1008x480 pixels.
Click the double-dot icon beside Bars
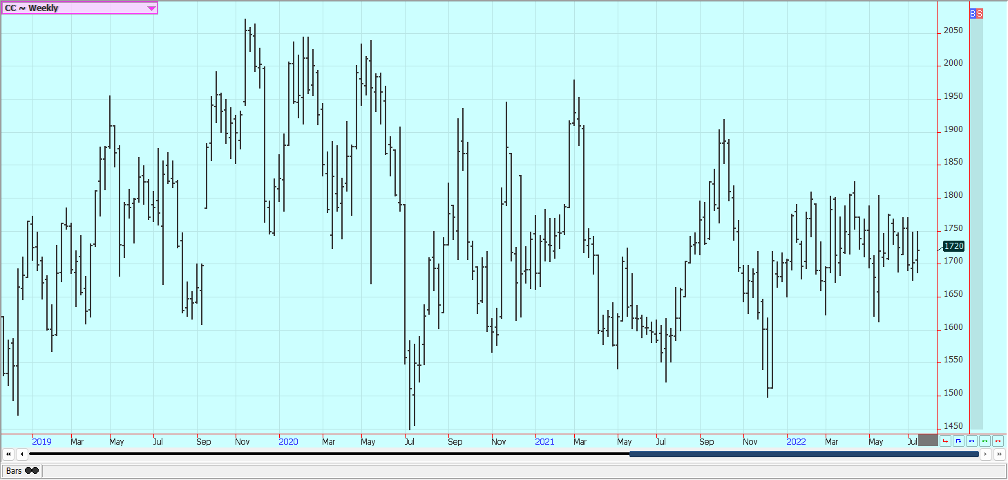pos(32,471)
